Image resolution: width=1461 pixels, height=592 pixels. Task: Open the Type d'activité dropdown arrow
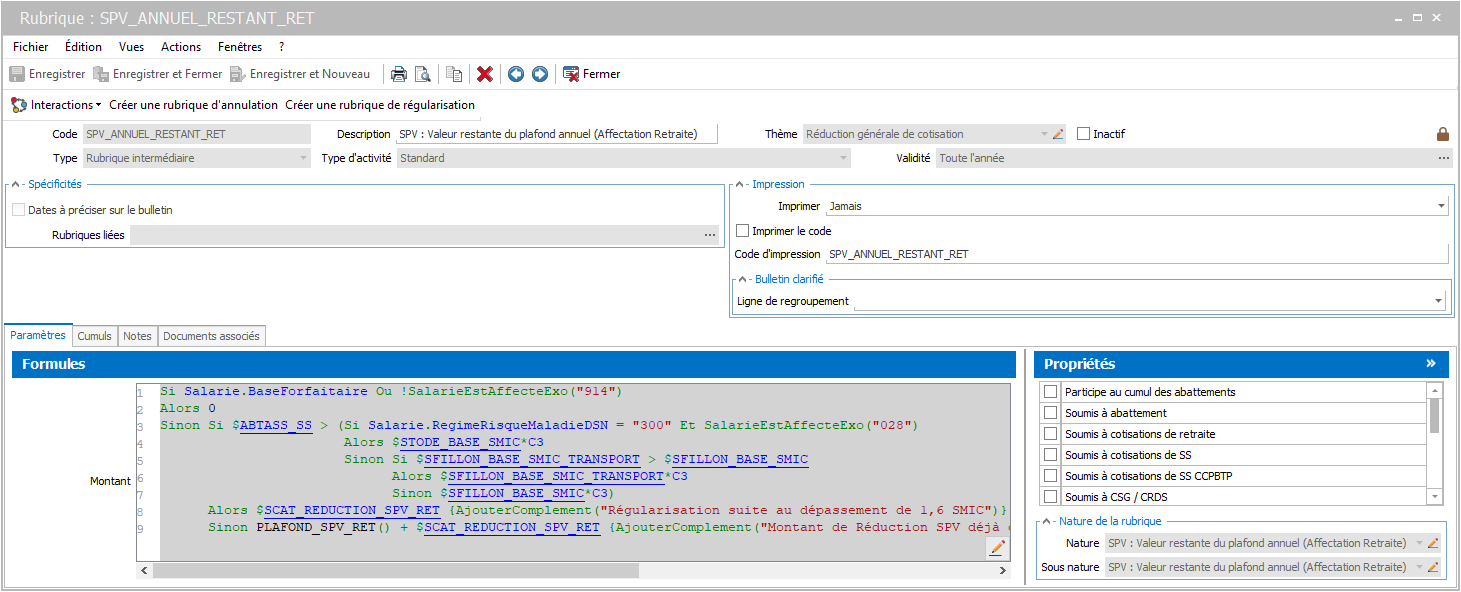coord(844,158)
